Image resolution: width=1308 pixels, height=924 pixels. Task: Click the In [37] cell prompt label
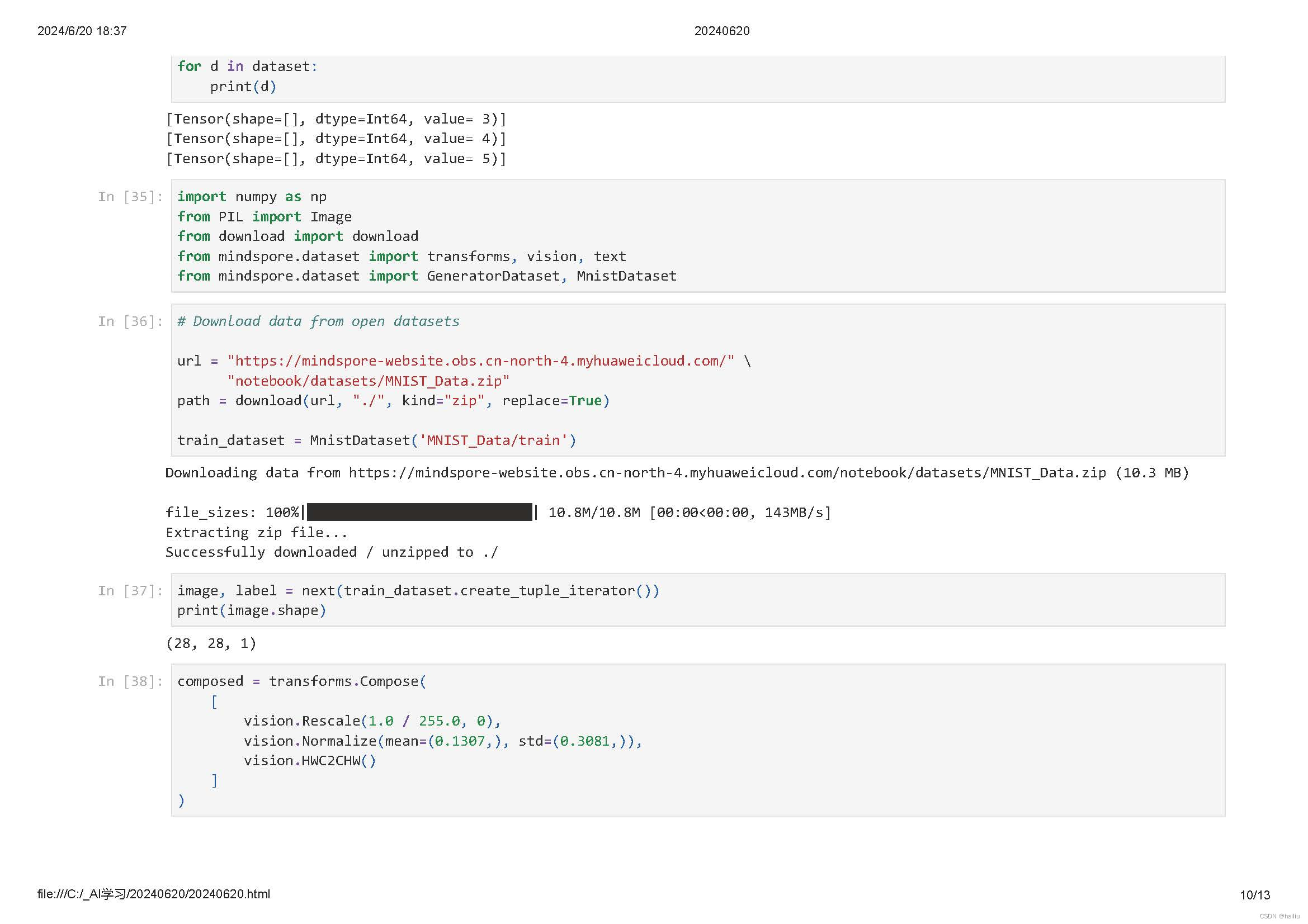[x=130, y=591]
